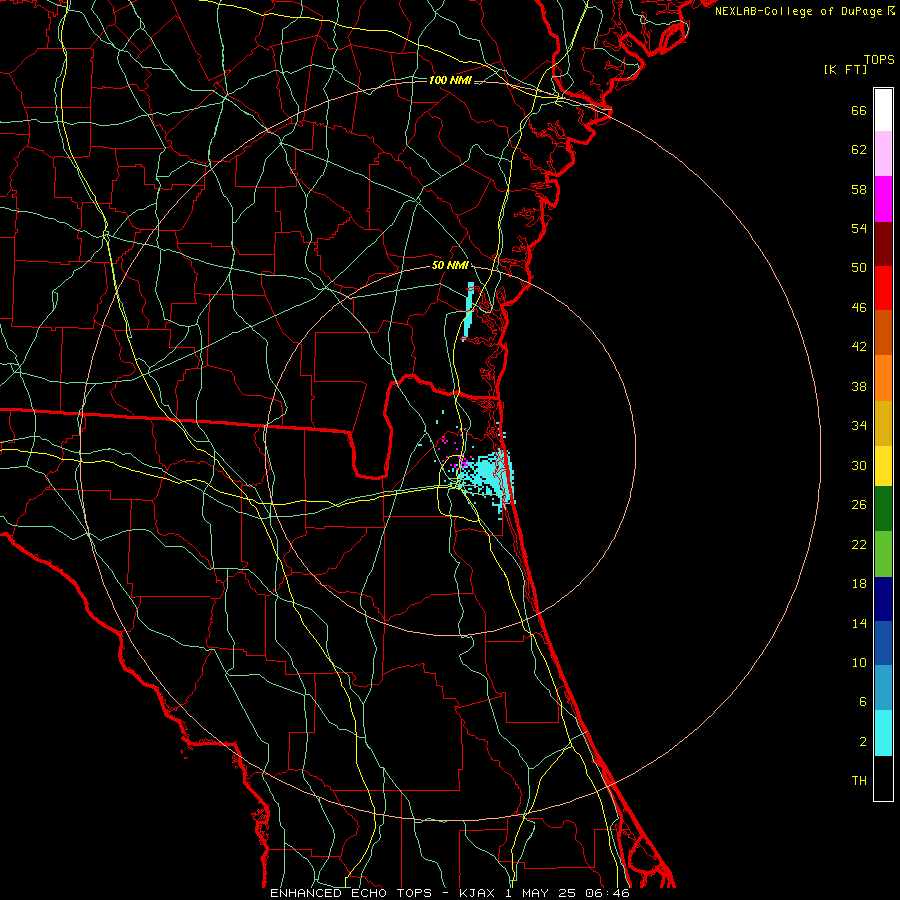
Task: Select the dark red maroon legend swatch
Action: [883, 244]
